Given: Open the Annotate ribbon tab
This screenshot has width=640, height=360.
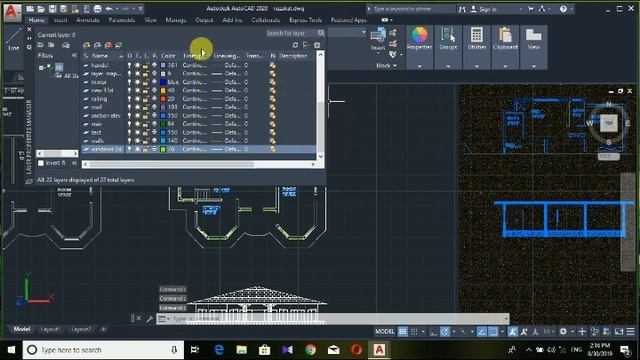Looking at the screenshot, I should click(88, 20).
